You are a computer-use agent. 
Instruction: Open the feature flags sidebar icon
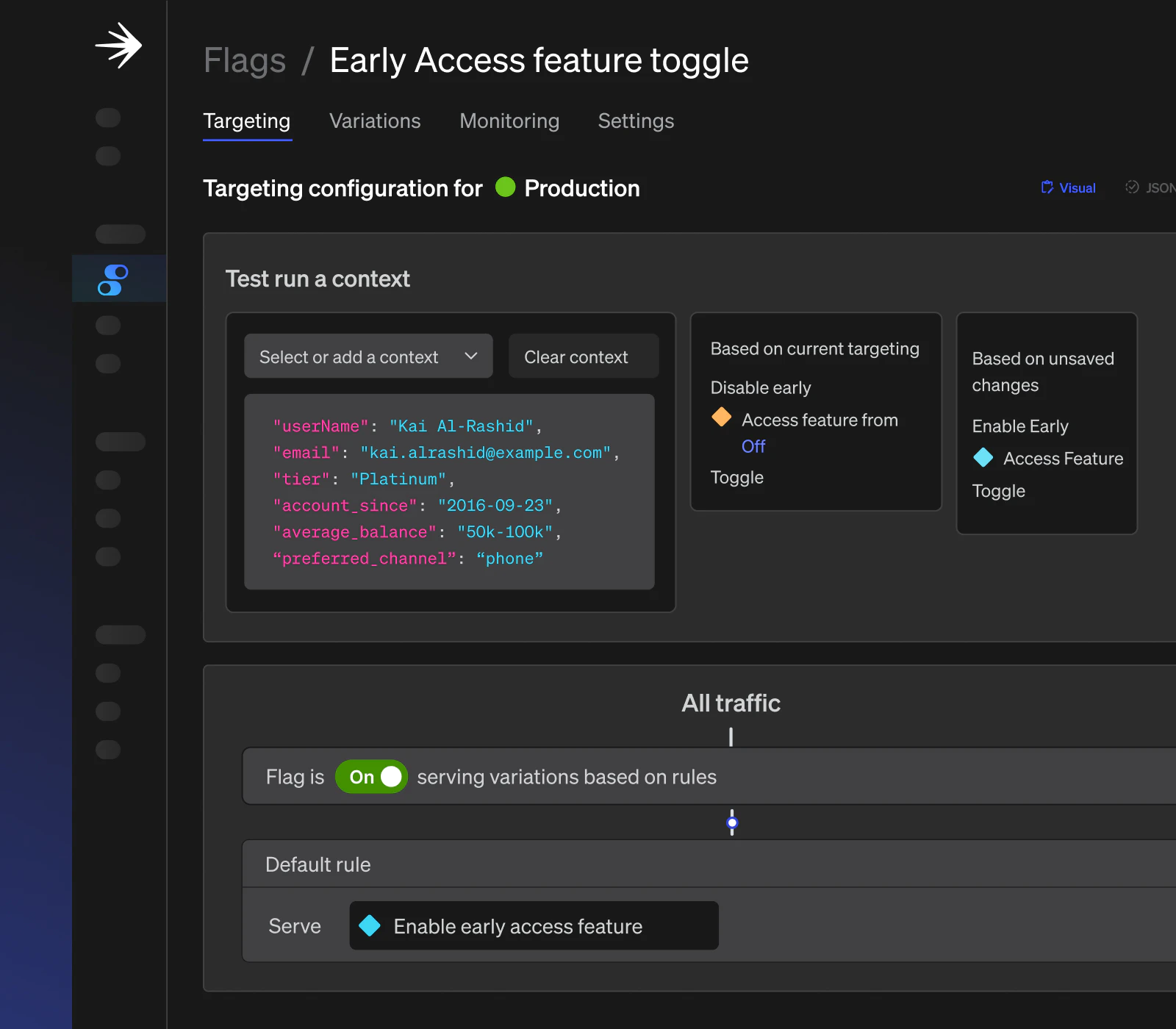(113, 280)
